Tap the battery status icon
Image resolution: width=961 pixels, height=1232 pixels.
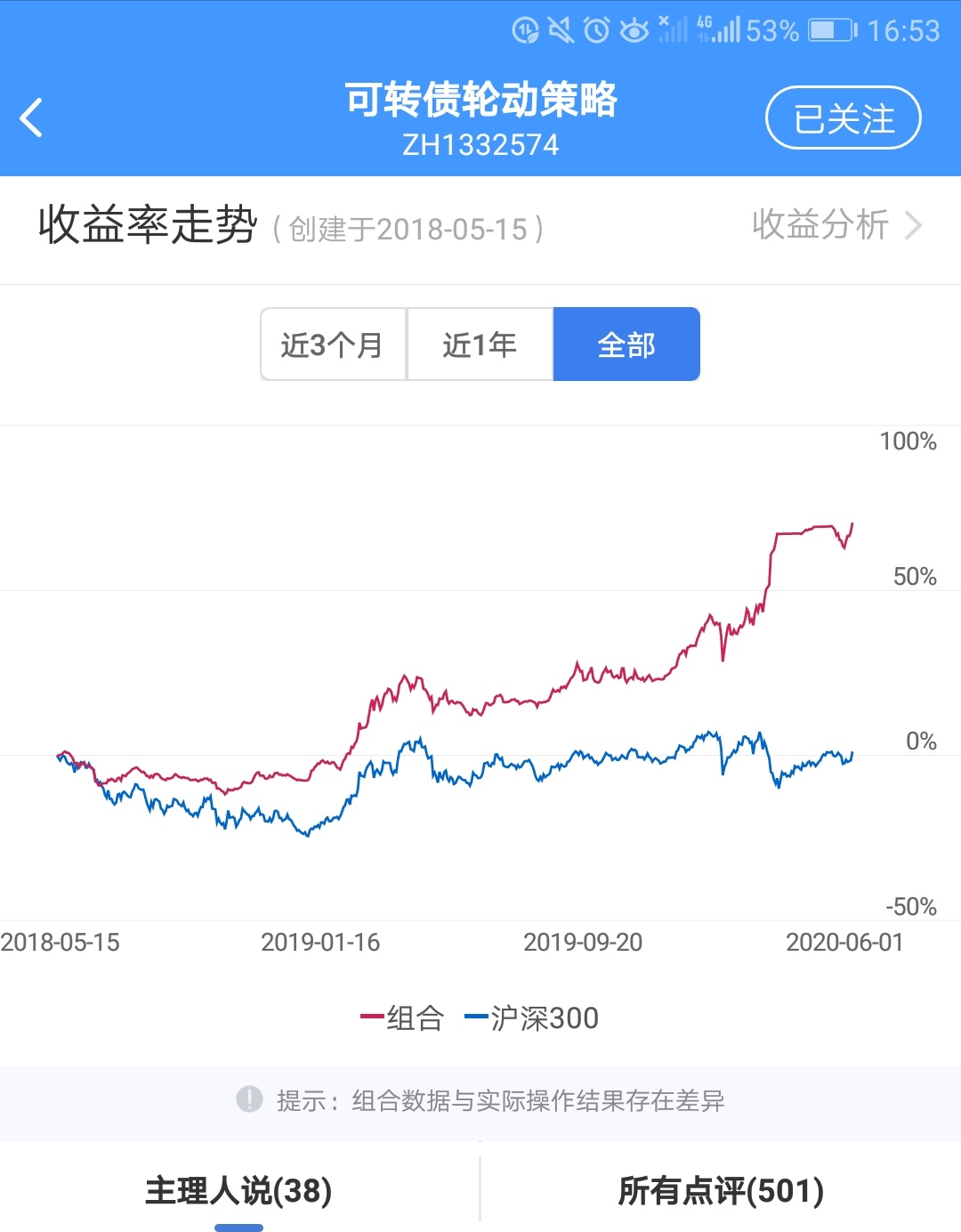coord(831,30)
